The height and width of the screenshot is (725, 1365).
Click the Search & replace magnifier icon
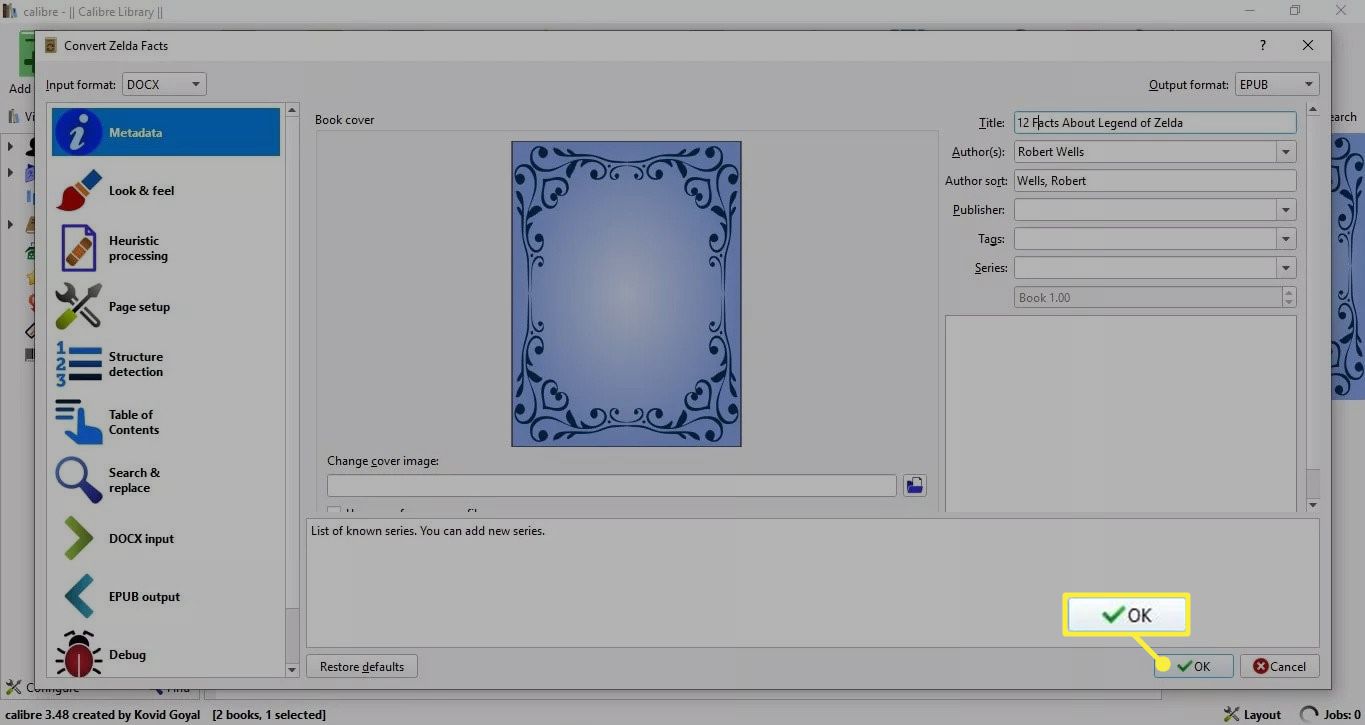point(78,480)
